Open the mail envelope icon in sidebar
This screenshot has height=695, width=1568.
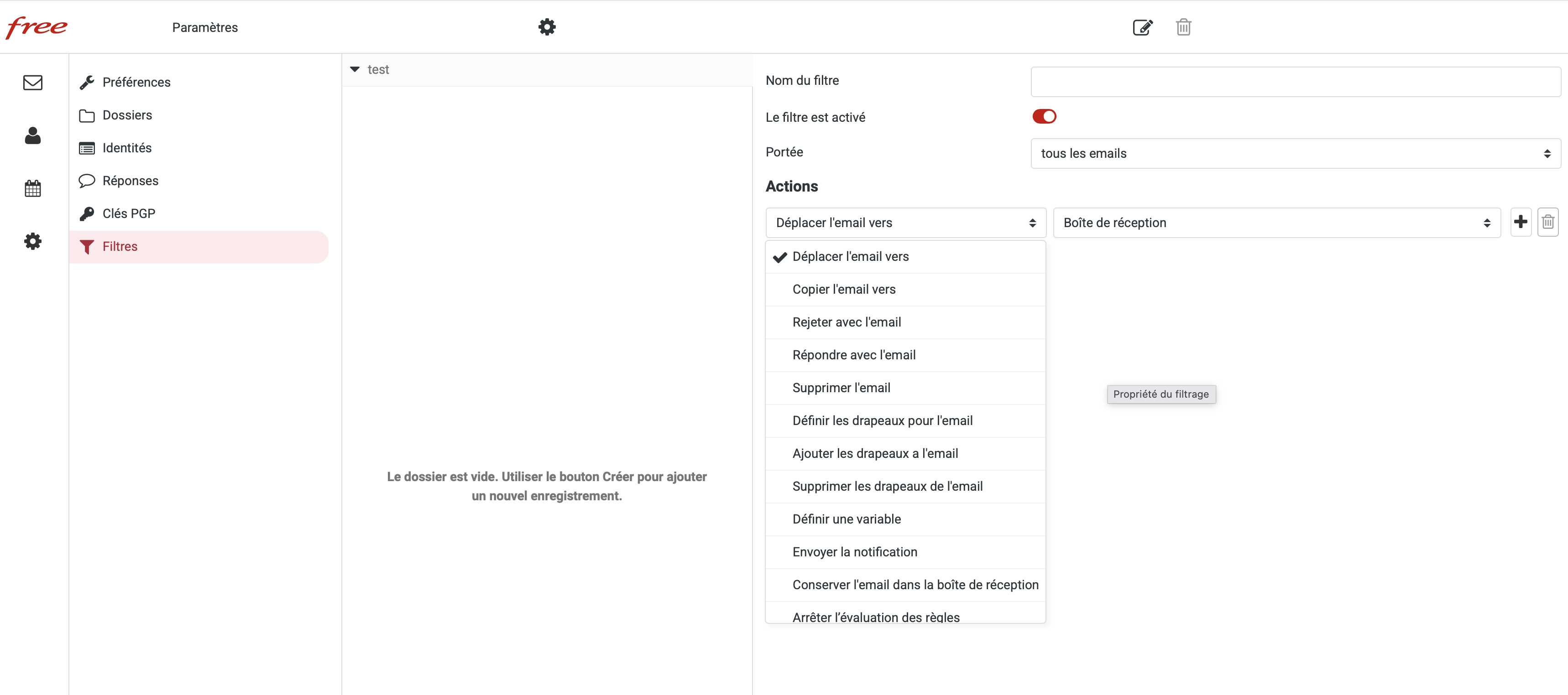33,83
